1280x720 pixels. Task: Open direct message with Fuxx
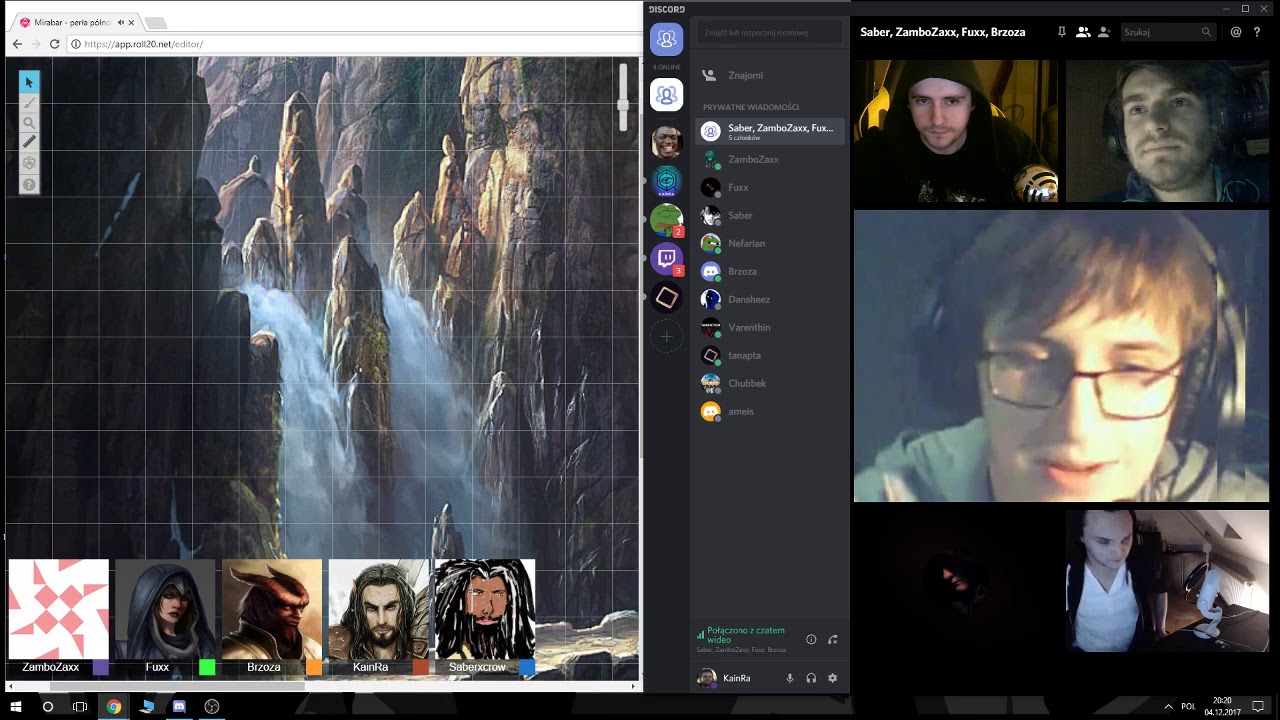[x=770, y=187]
